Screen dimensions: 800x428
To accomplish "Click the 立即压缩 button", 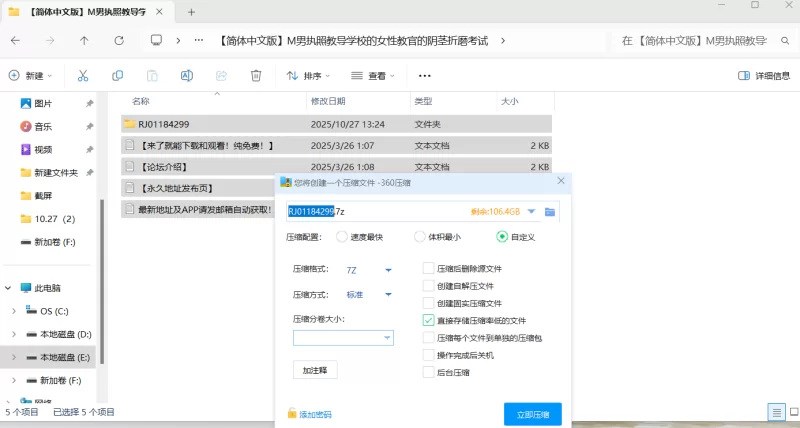I will 532,414.
